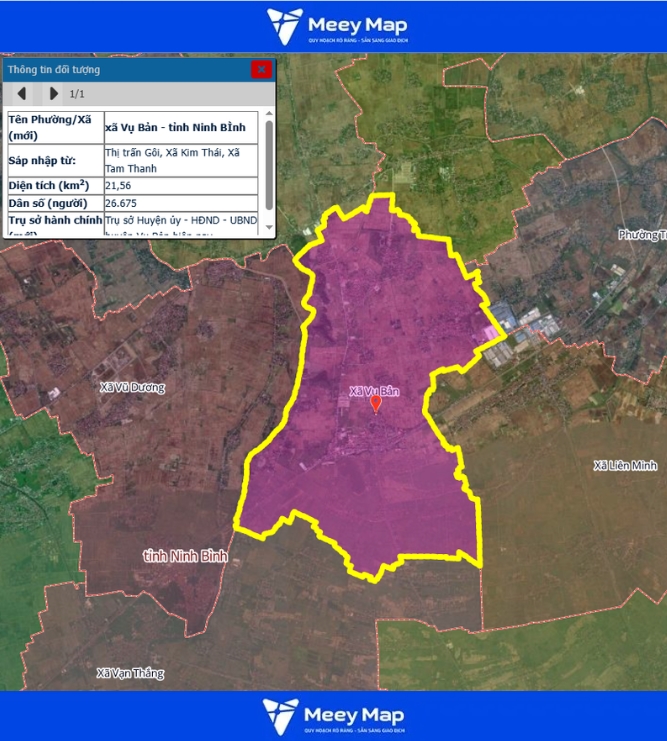Select the Xã Vũ Dương map label
This screenshot has height=741, width=667.
(x=133, y=387)
